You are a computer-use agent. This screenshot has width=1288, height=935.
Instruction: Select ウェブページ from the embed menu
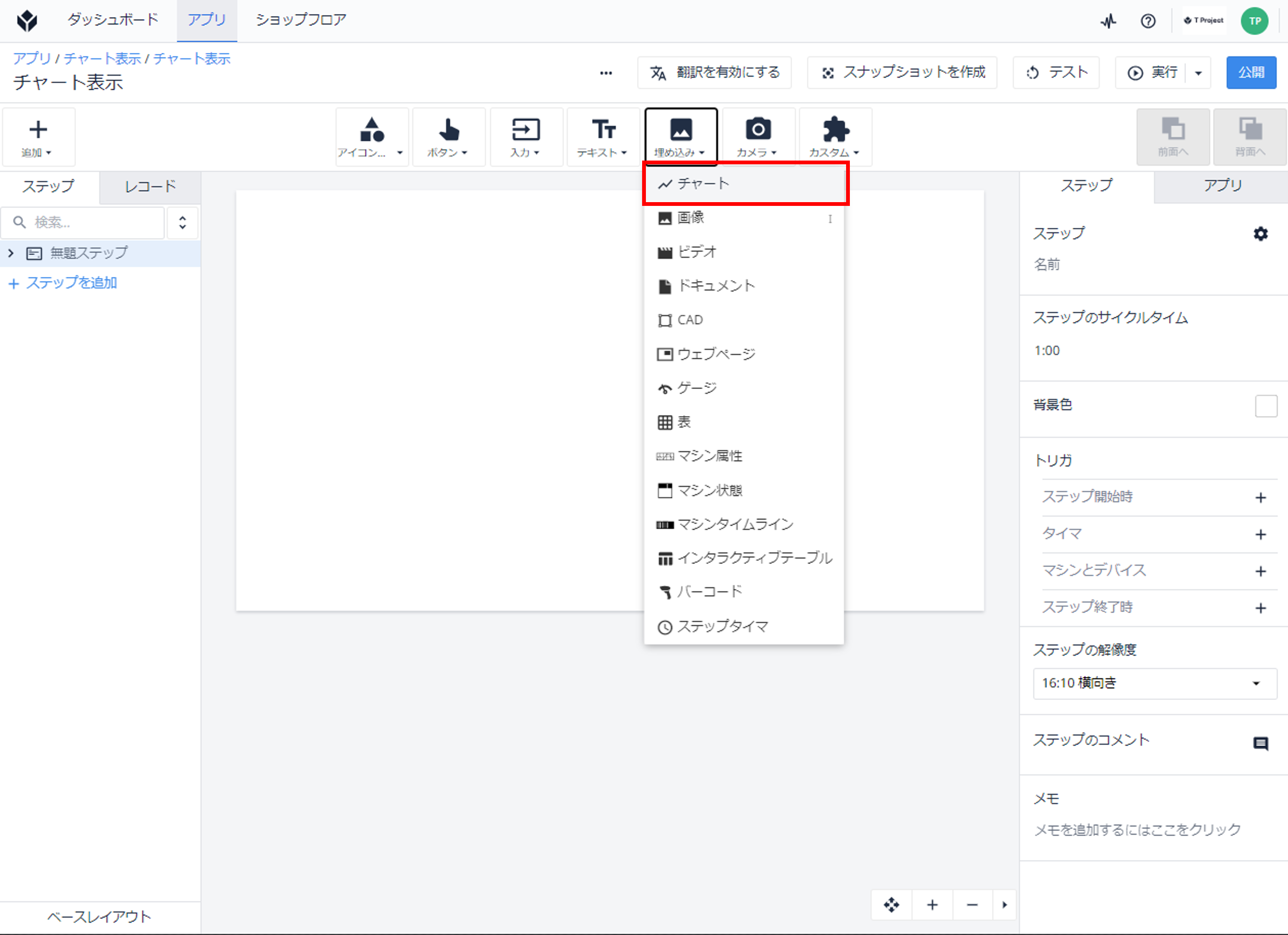[744, 354]
